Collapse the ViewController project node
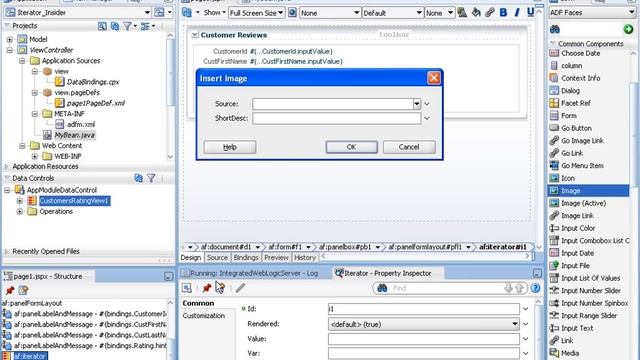 [x=10, y=50]
